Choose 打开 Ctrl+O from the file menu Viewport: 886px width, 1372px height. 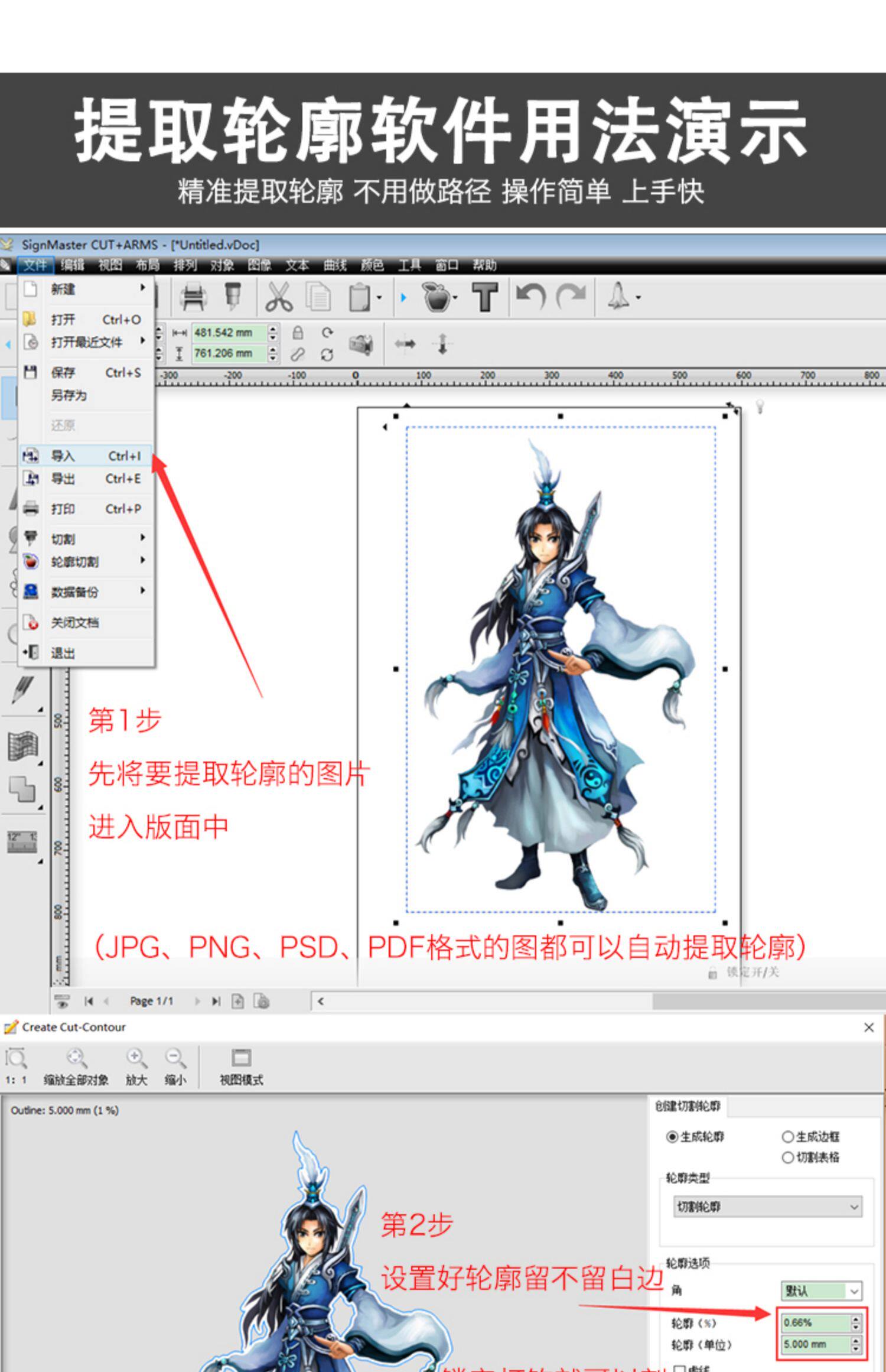pos(86,320)
